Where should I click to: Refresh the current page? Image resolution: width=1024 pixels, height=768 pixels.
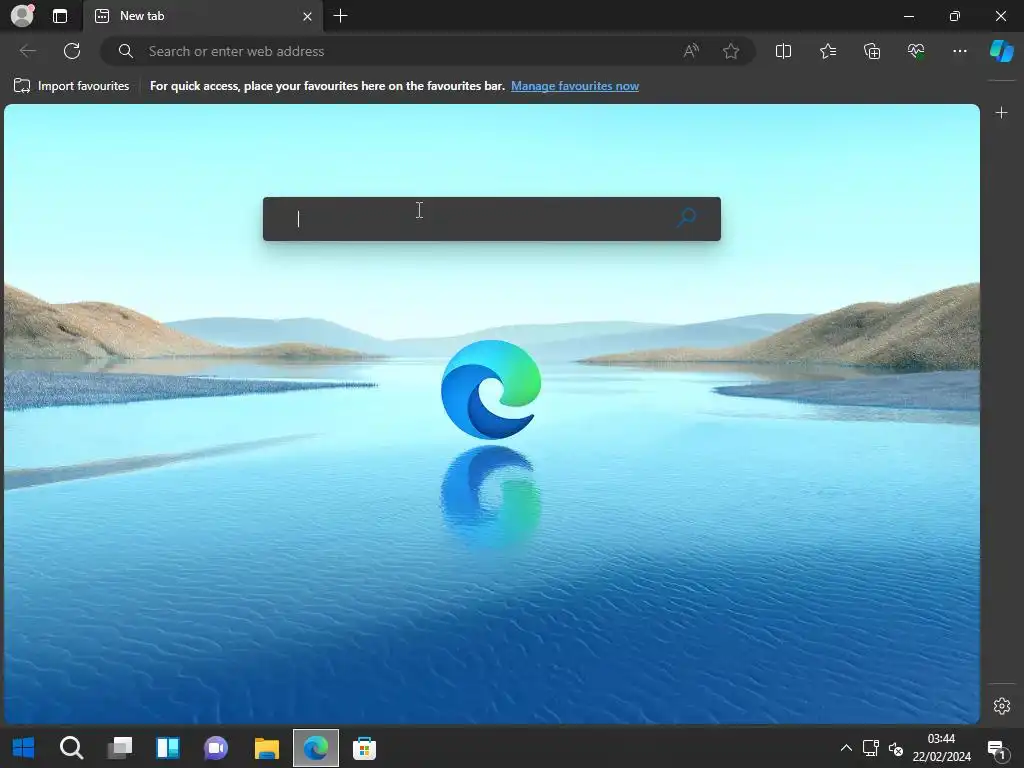pyautogui.click(x=72, y=51)
